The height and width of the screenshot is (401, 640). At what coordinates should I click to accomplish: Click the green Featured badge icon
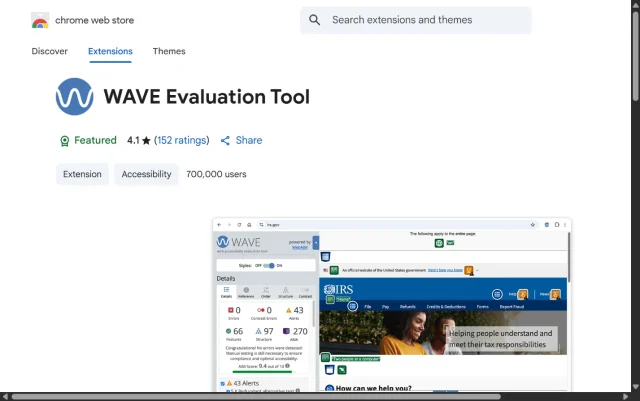tap(64, 141)
